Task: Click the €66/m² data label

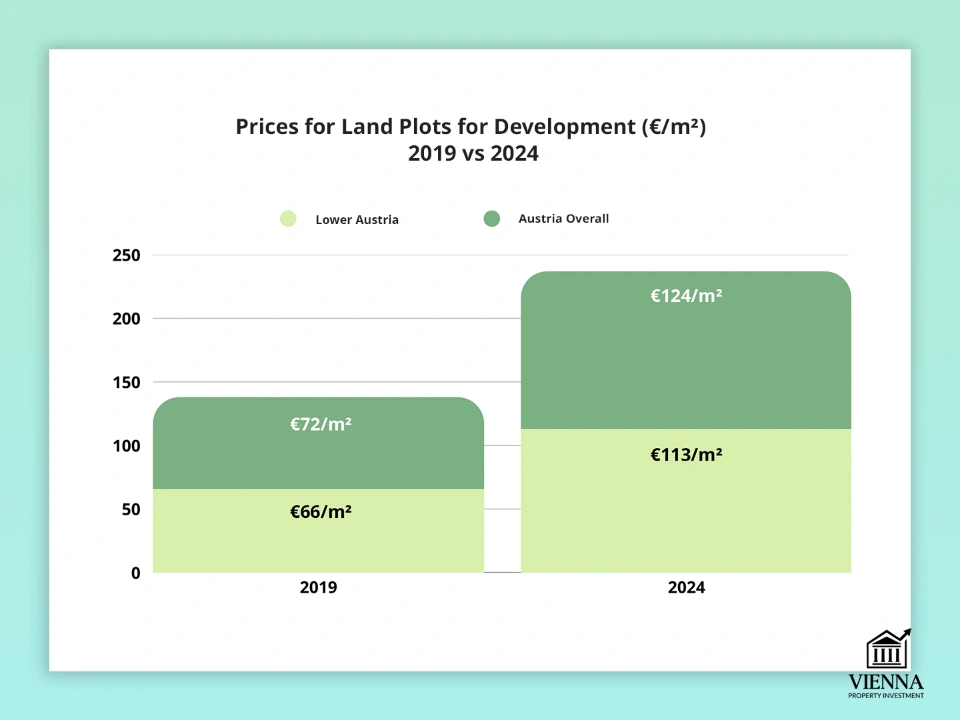Action: 321,512
